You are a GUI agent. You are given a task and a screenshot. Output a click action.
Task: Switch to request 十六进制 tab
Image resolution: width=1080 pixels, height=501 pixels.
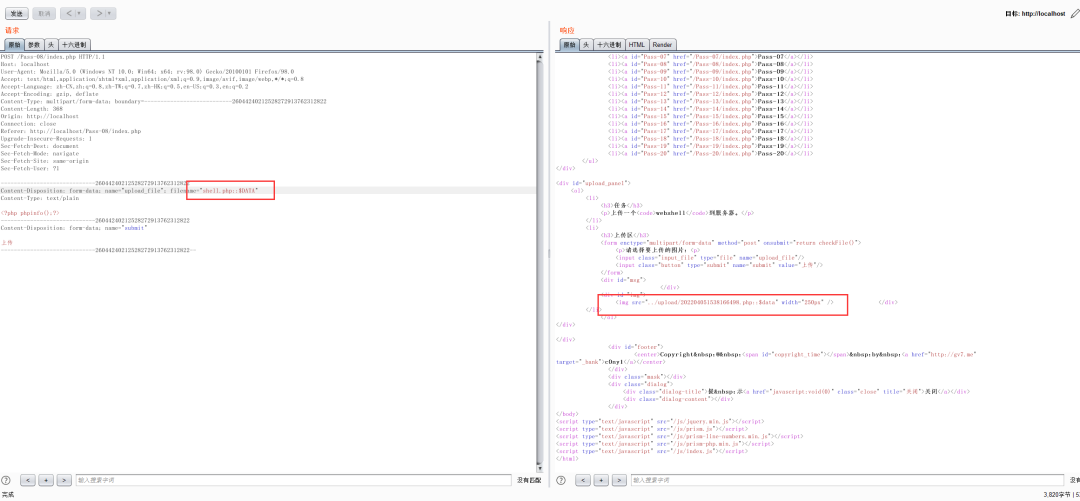pyautogui.click(x=75, y=45)
